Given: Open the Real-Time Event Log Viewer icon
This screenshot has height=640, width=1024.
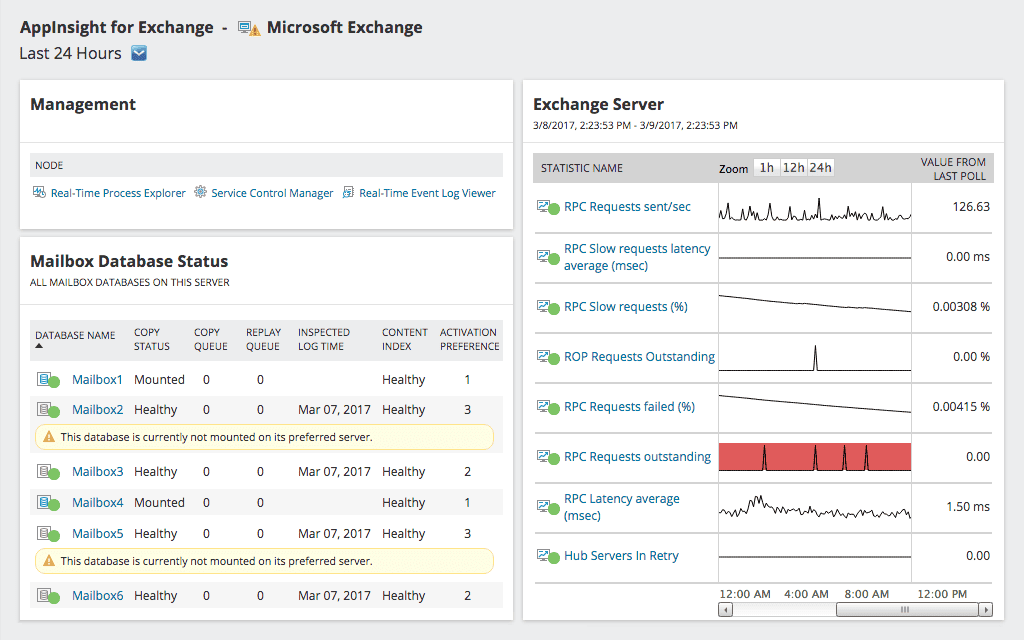Looking at the screenshot, I should (348, 192).
